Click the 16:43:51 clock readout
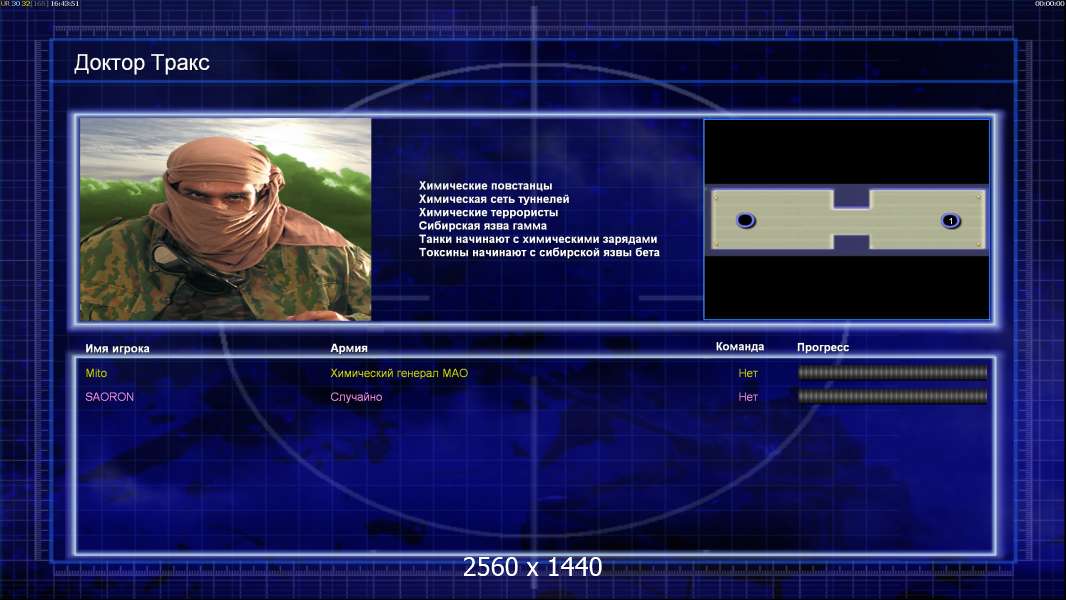Image resolution: width=1066 pixels, height=600 pixels. [65, 3]
